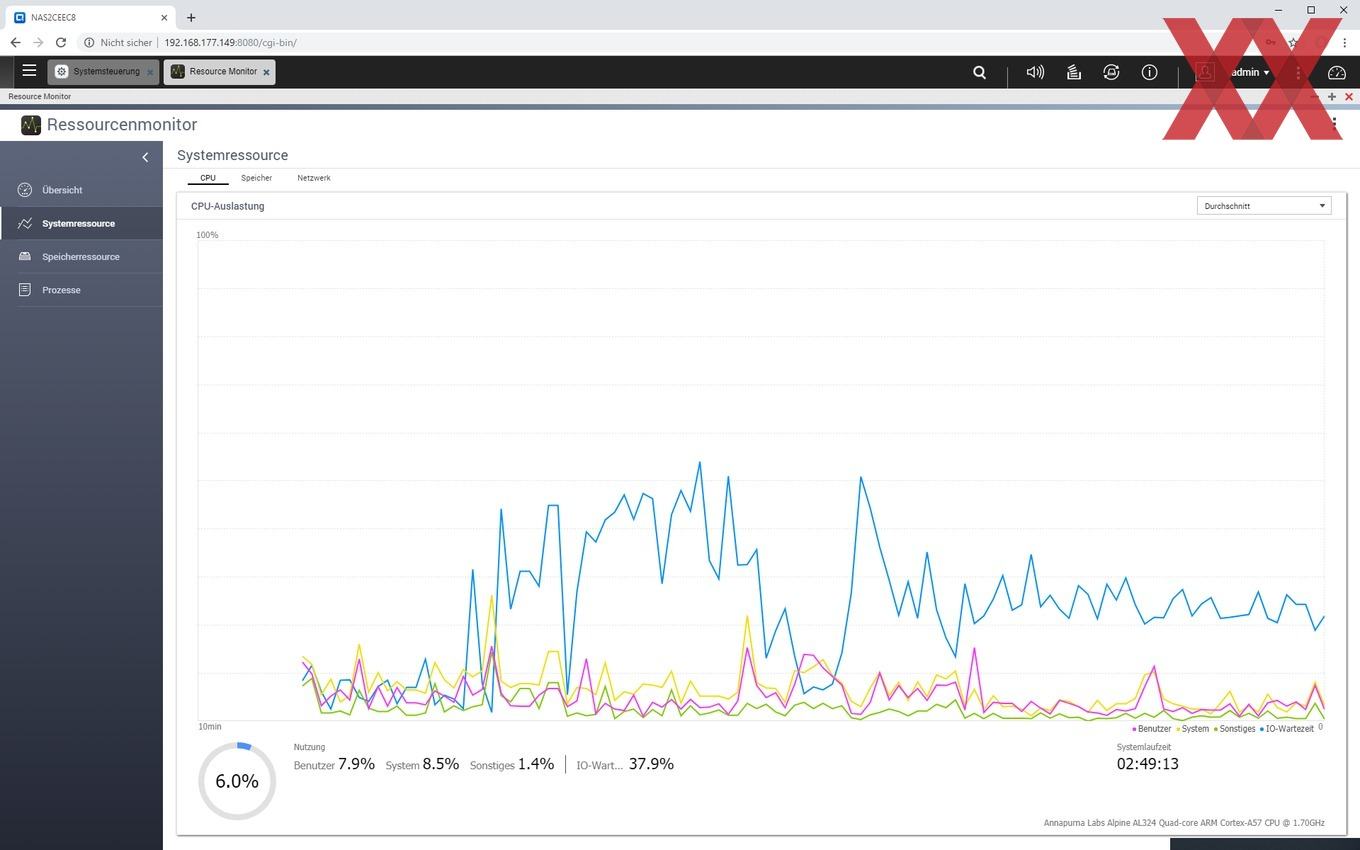Image resolution: width=1360 pixels, height=850 pixels.
Task: Switch to the Netzwerk tab
Action: point(314,178)
